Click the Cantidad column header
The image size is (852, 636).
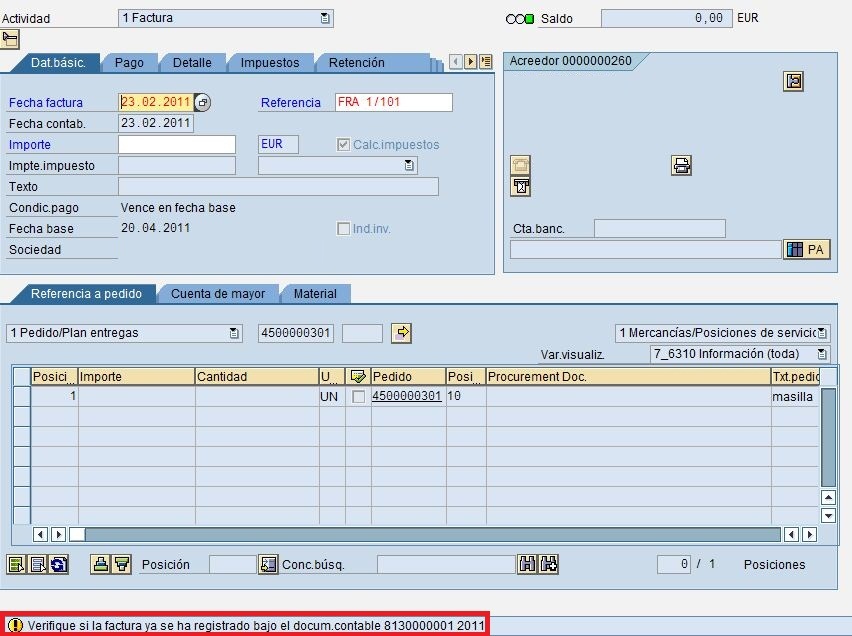pyautogui.click(x=256, y=377)
